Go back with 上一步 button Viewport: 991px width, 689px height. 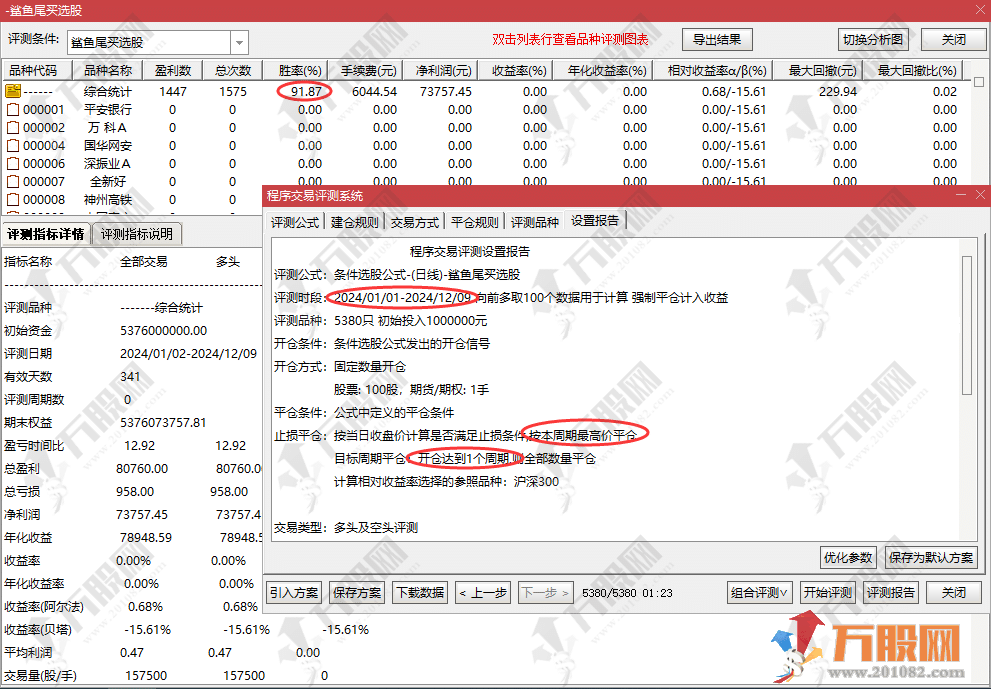point(483,593)
